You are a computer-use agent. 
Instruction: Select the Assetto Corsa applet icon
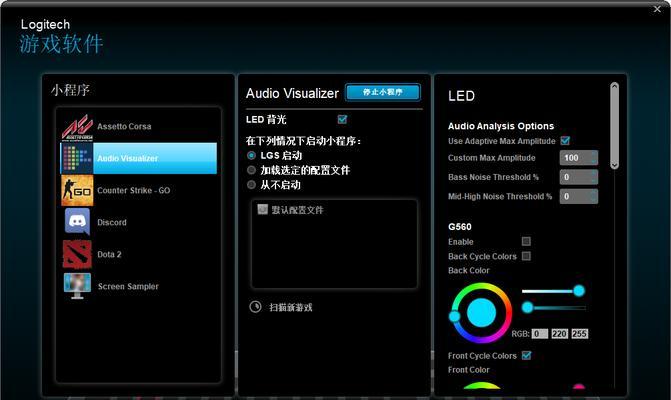[x=77, y=127]
